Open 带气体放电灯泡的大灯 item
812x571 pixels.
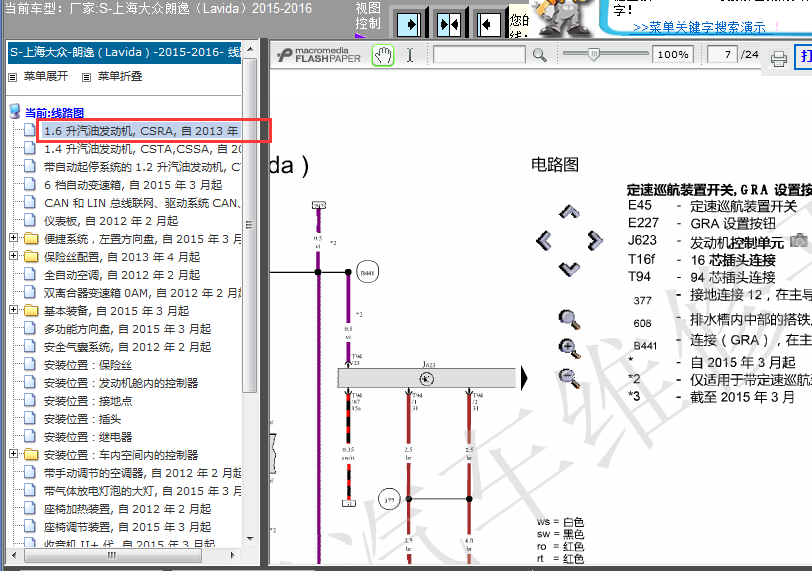pyautogui.click(x=142, y=491)
